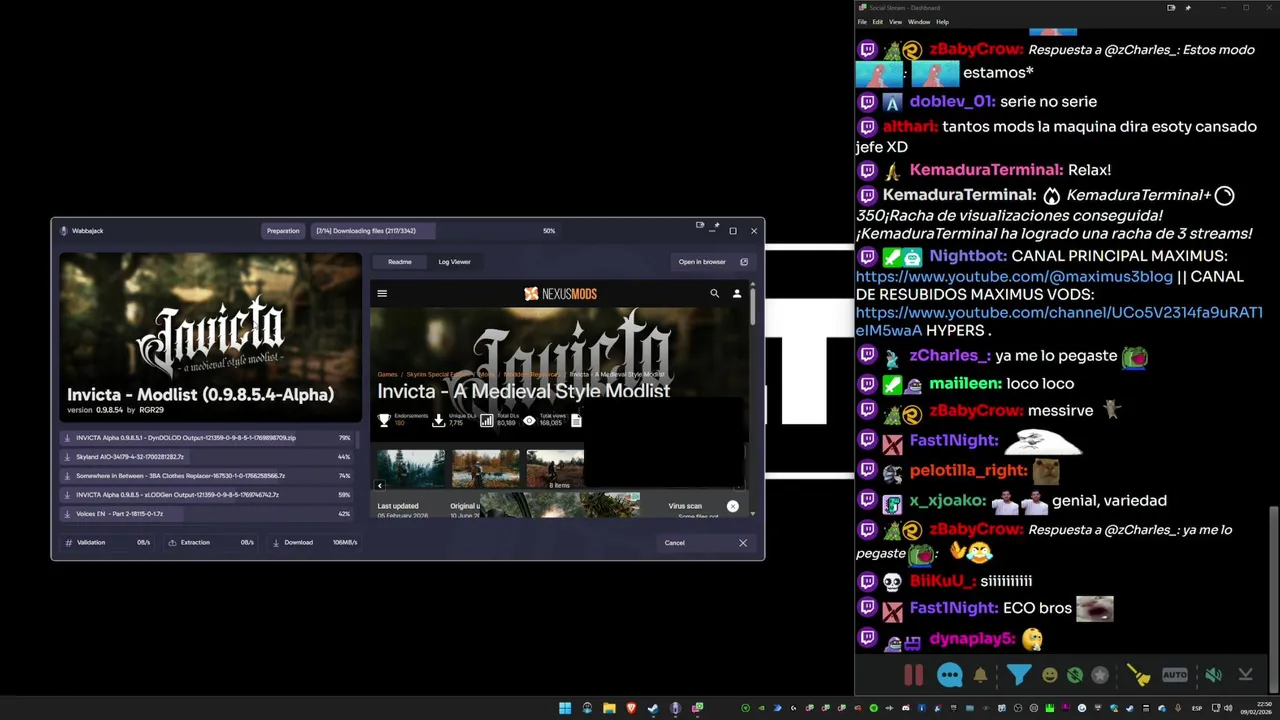This screenshot has width=1280, height=720.
Task: Click username KemaduraTerminal in Relax! message
Action: pos(986,170)
